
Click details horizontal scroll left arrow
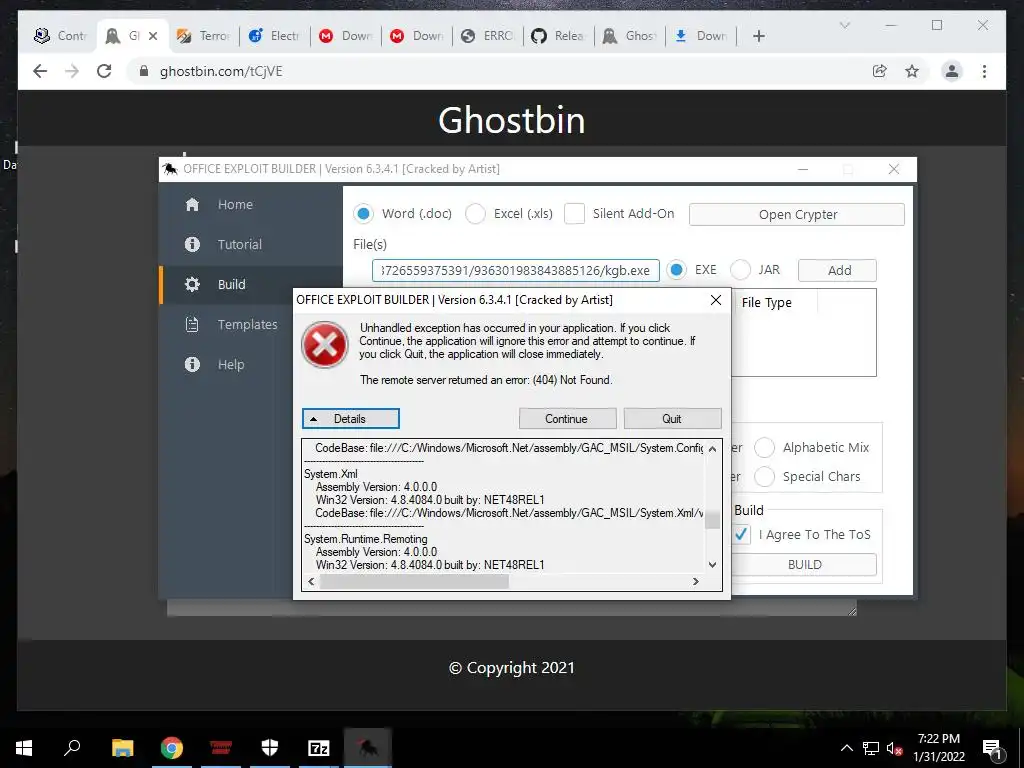[311, 581]
